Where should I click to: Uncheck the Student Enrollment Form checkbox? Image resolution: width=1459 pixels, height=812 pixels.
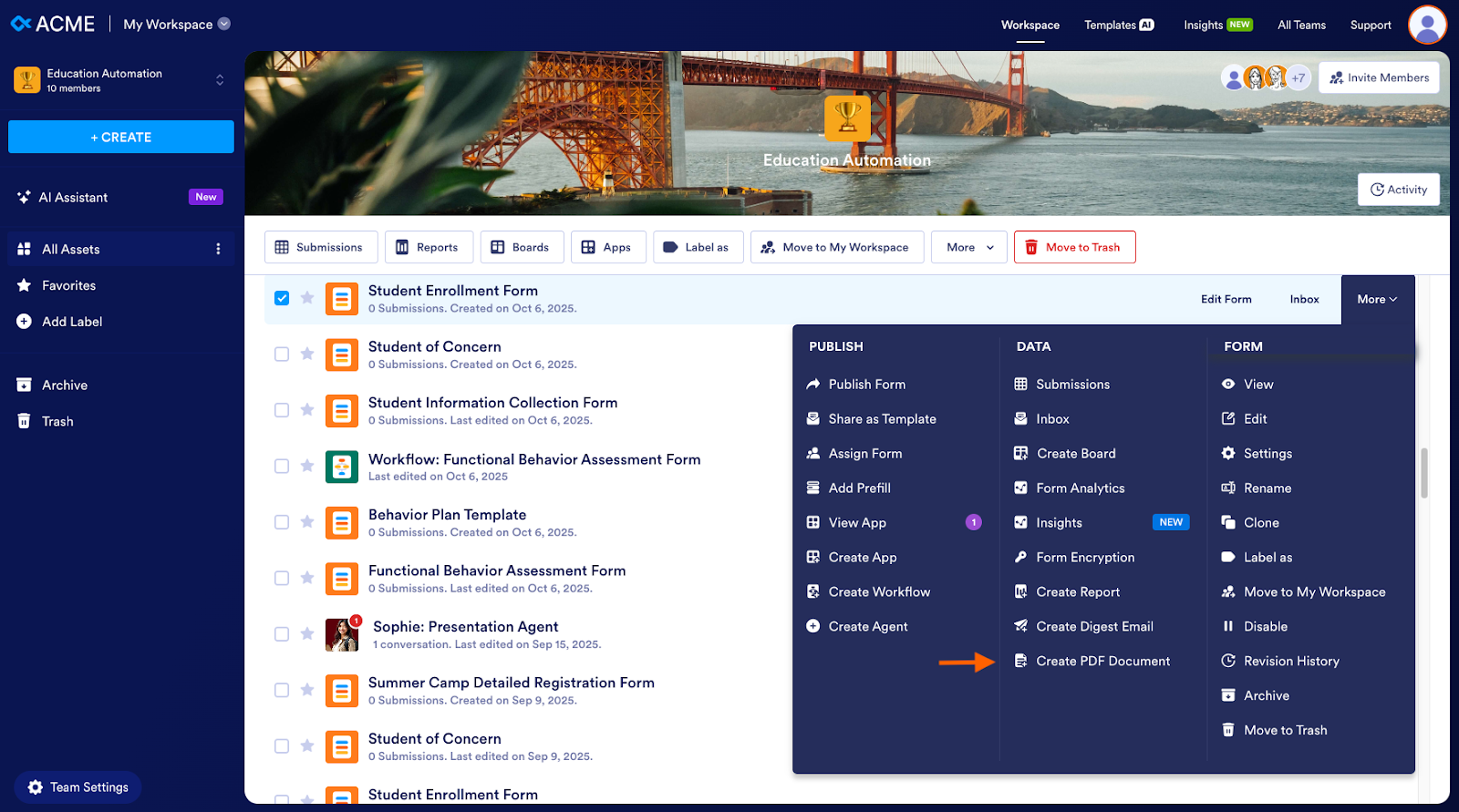[x=282, y=298]
